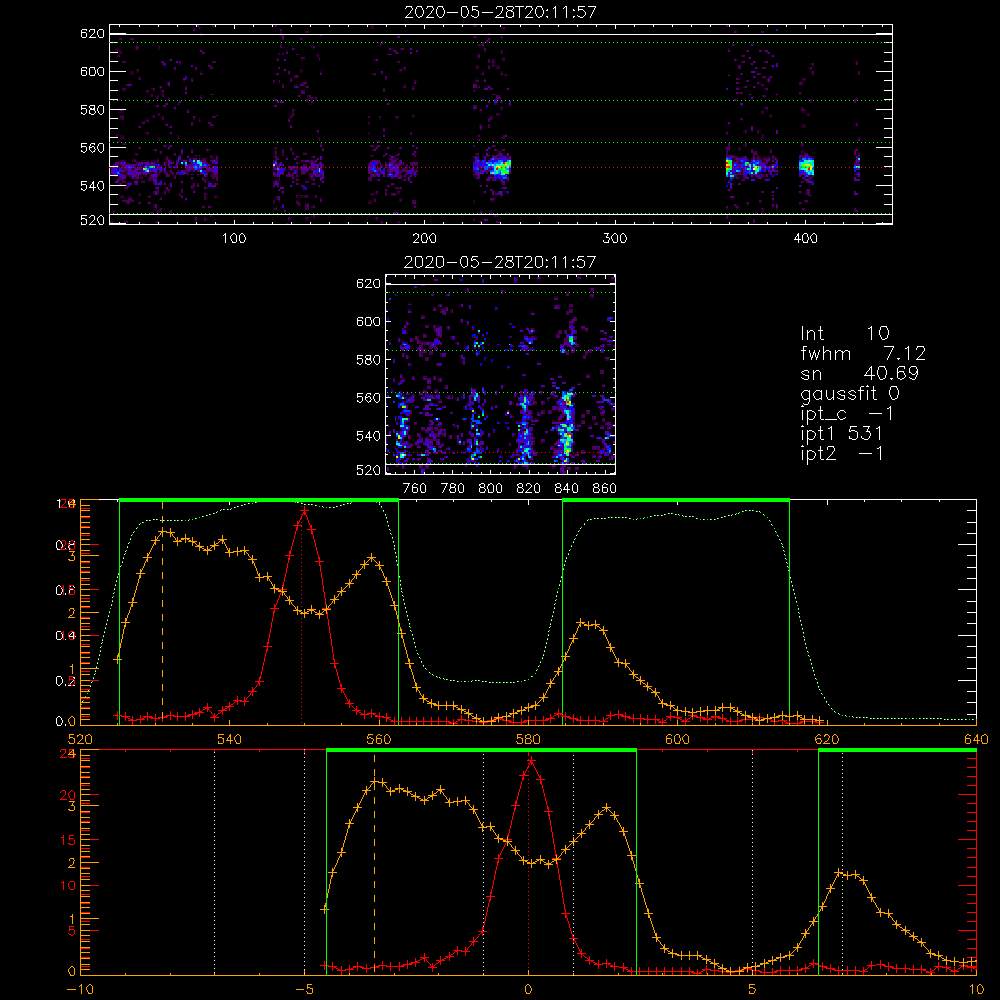1000x1000 pixels.
Task: Click the x-axis label 800 on middle image
Action: point(490,489)
